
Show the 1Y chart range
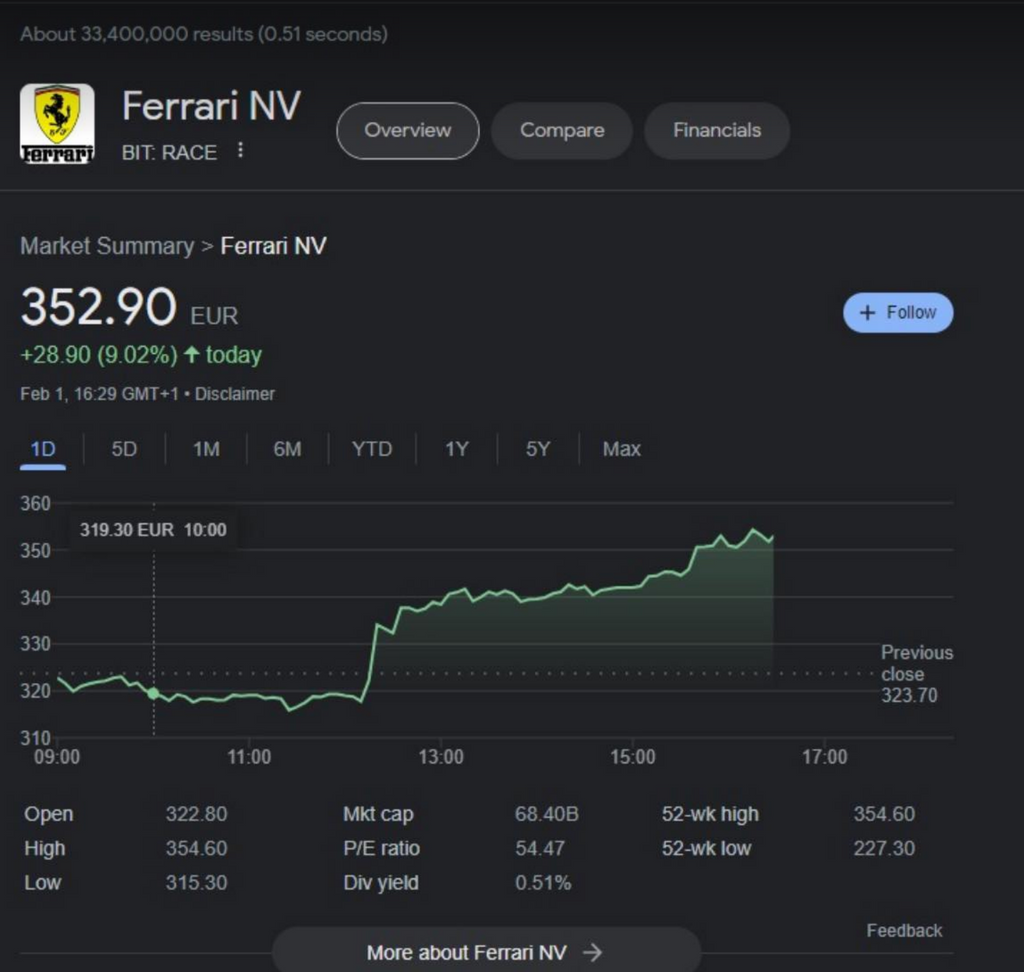click(456, 449)
